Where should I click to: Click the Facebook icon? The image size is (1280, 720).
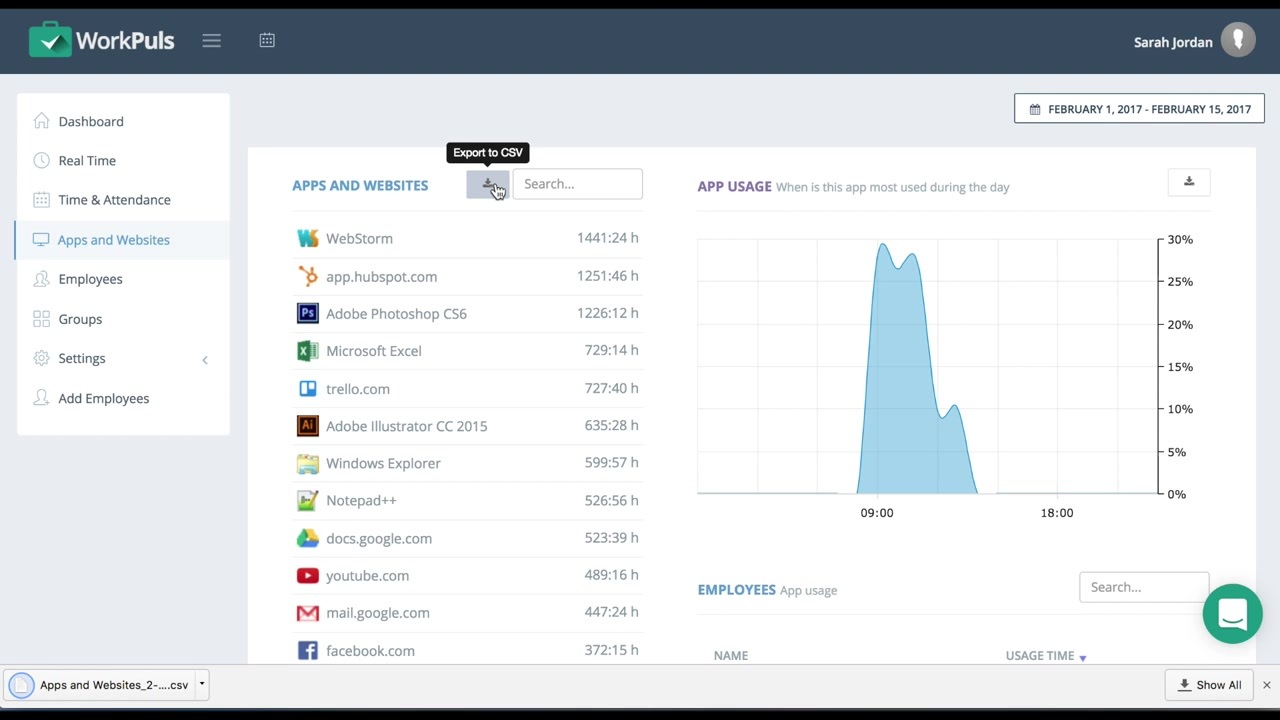click(308, 650)
